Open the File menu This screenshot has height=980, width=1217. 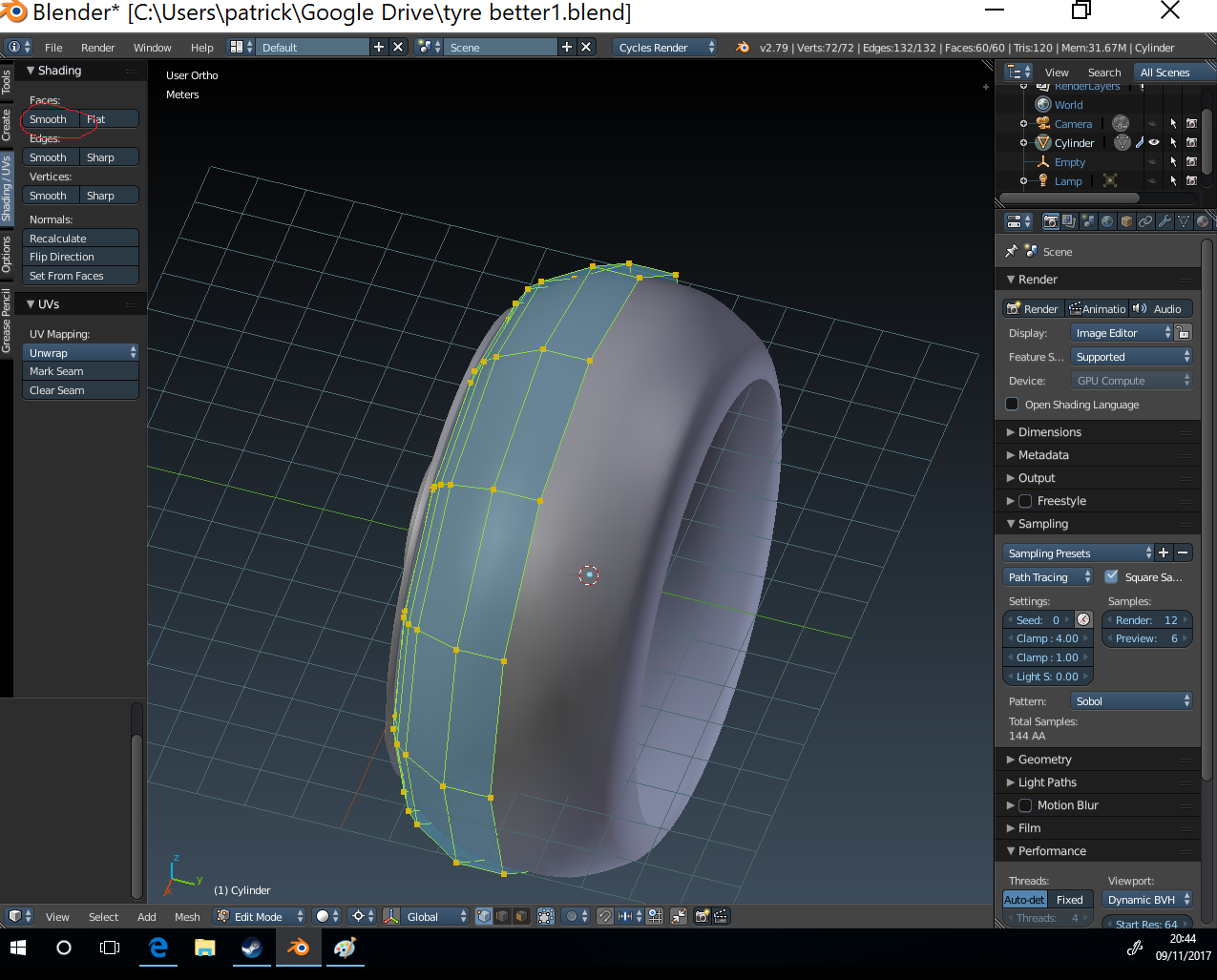pyautogui.click(x=53, y=47)
